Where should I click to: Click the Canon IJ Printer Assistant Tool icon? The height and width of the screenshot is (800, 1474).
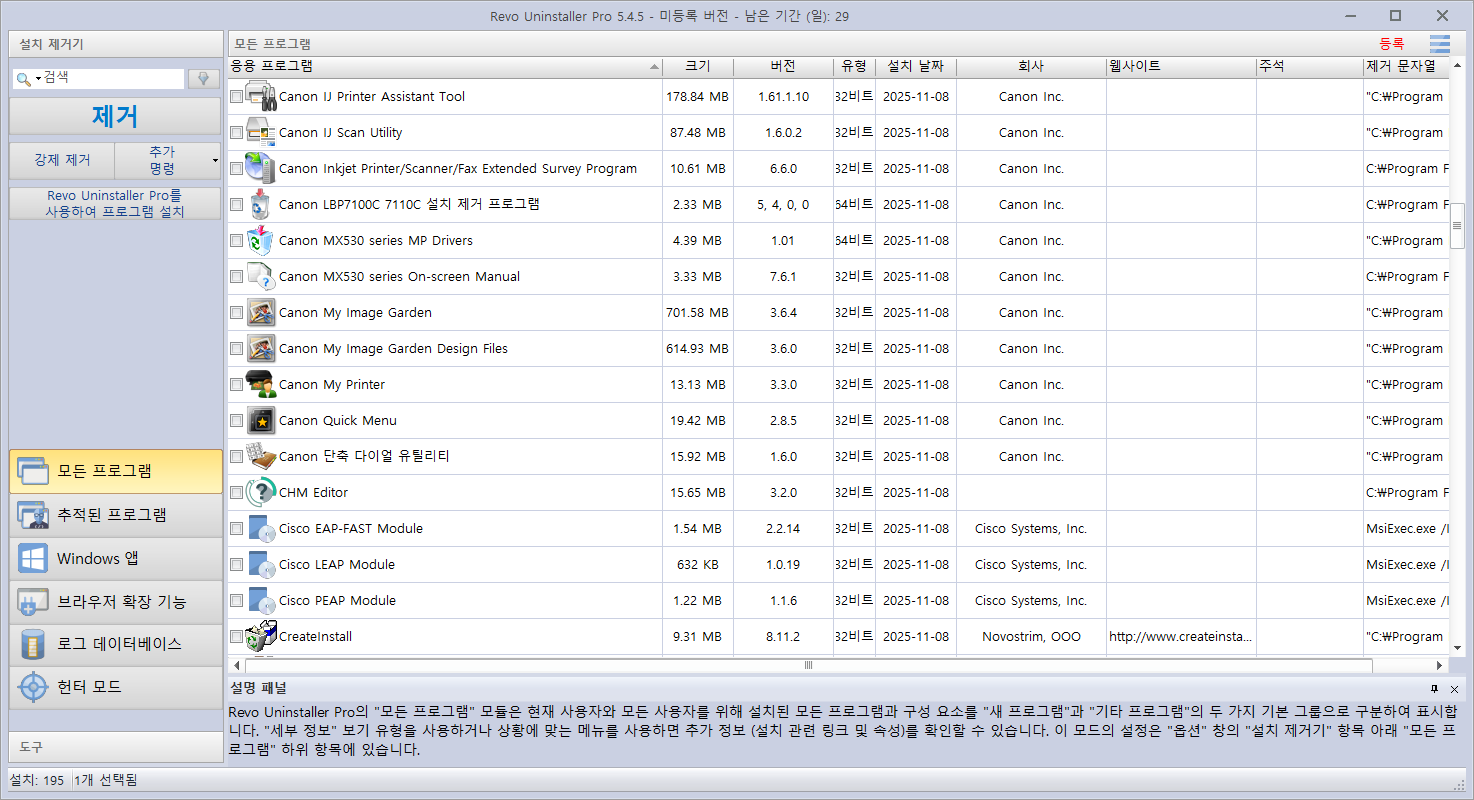click(x=261, y=97)
